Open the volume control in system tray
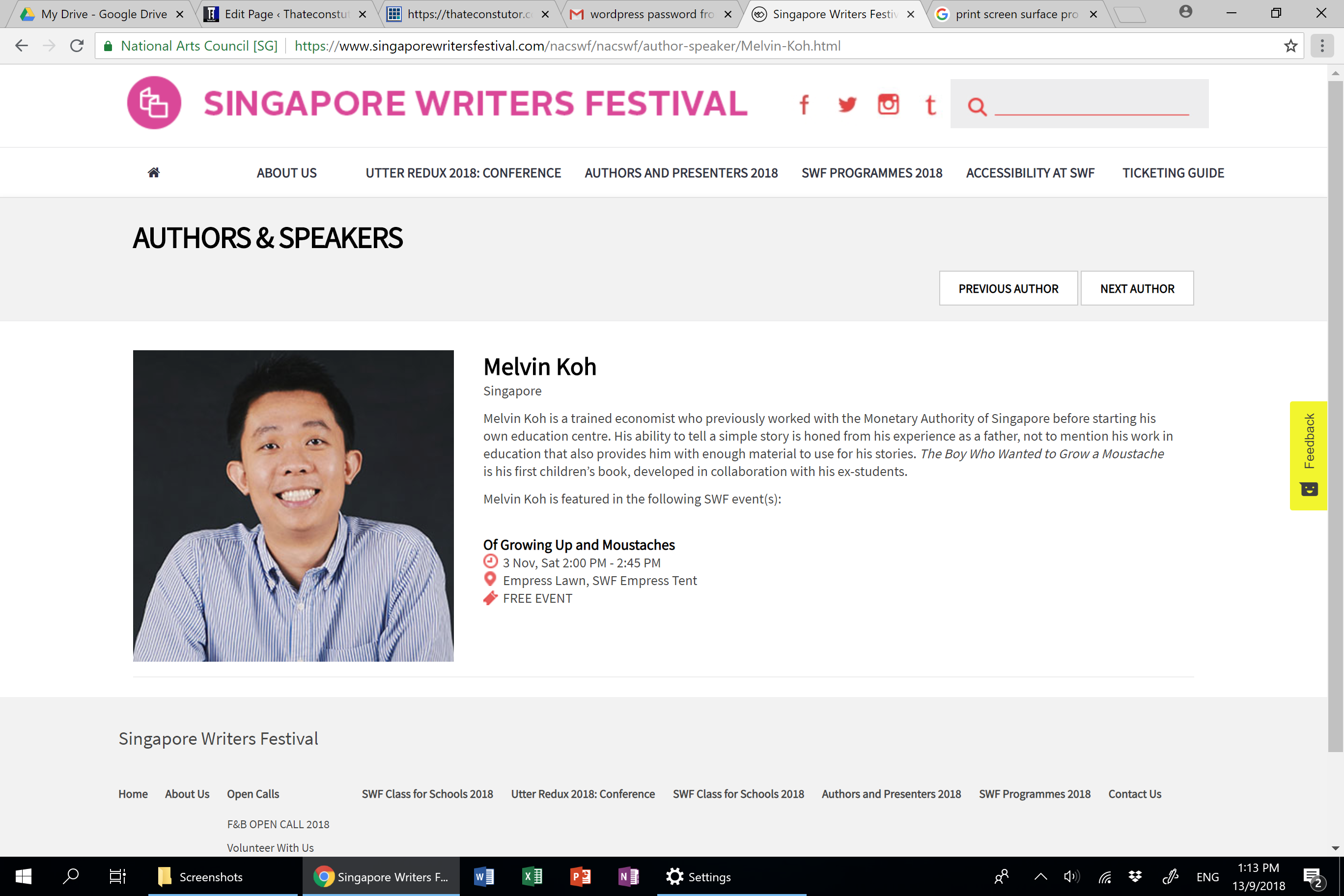This screenshot has height=896, width=1344. click(1071, 876)
